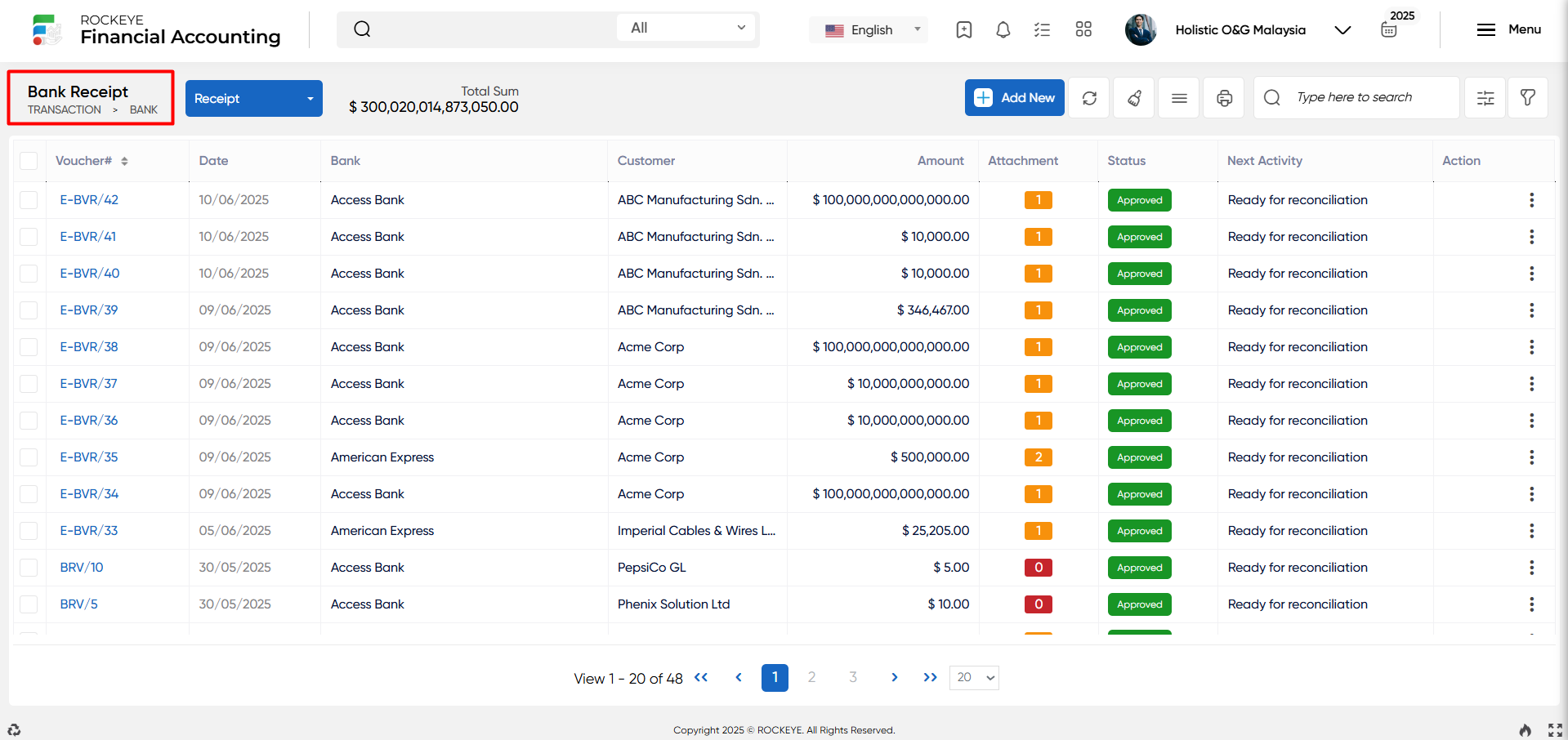Check the row E-BVR/40 checkbox
Viewport: 1568px width, 740px height.
click(x=29, y=274)
